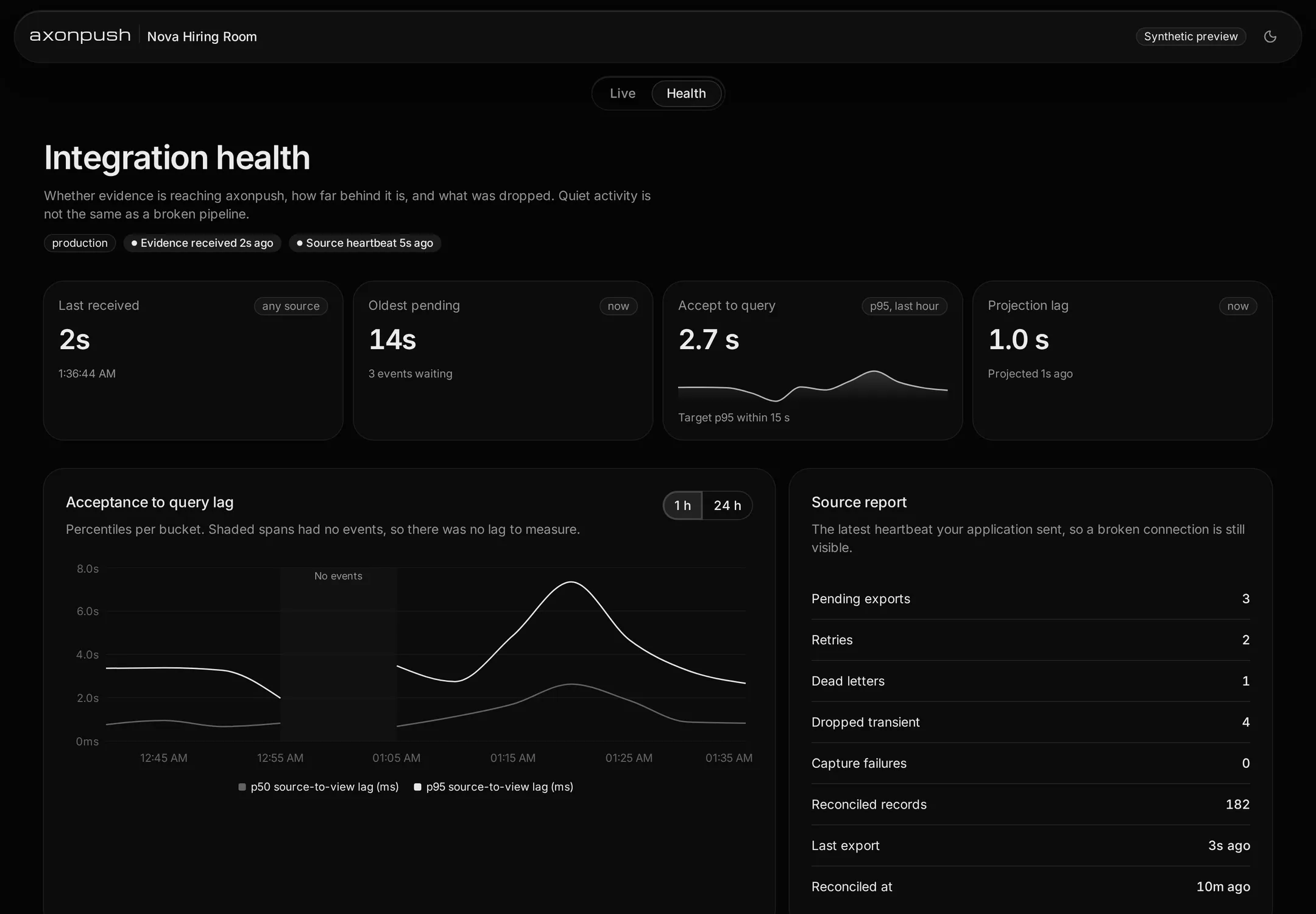Select the Health tab
1316x914 pixels.
pos(686,93)
